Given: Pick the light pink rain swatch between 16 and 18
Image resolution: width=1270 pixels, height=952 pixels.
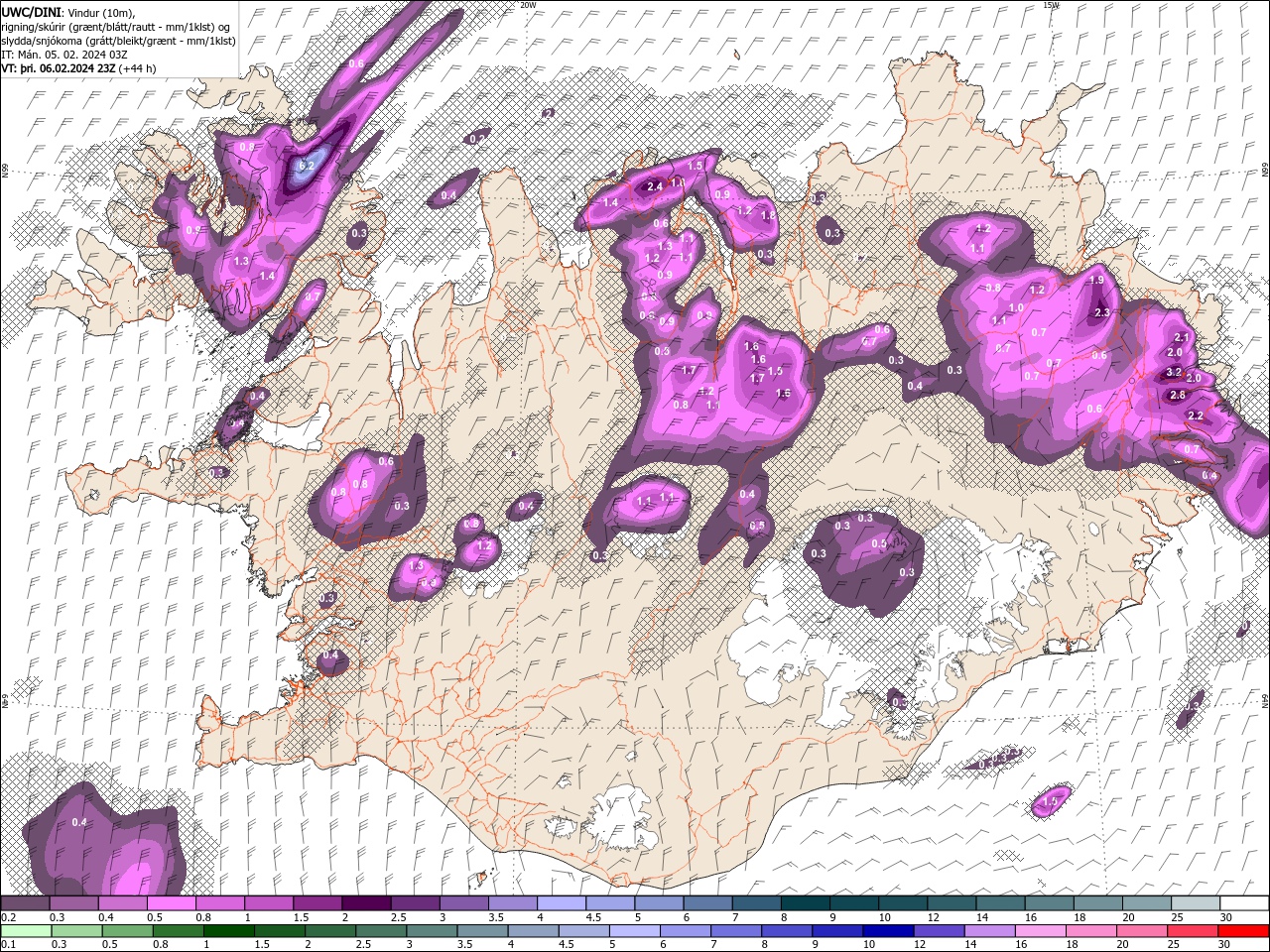Looking at the screenshot, I should 1041,931.
